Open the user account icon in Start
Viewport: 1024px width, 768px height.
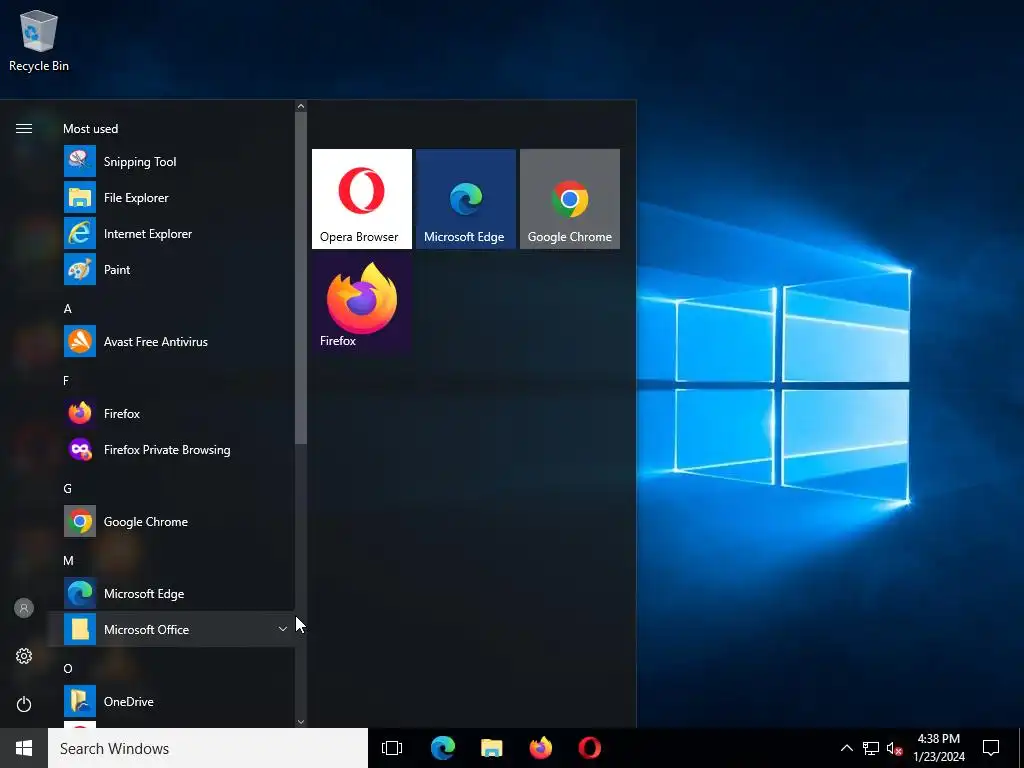click(x=24, y=608)
